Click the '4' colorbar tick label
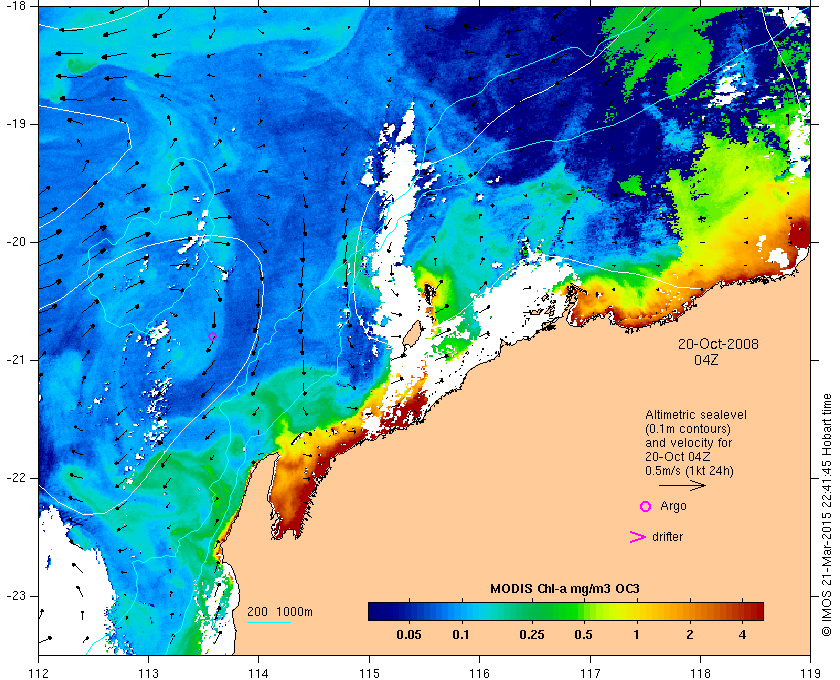 pos(742,635)
